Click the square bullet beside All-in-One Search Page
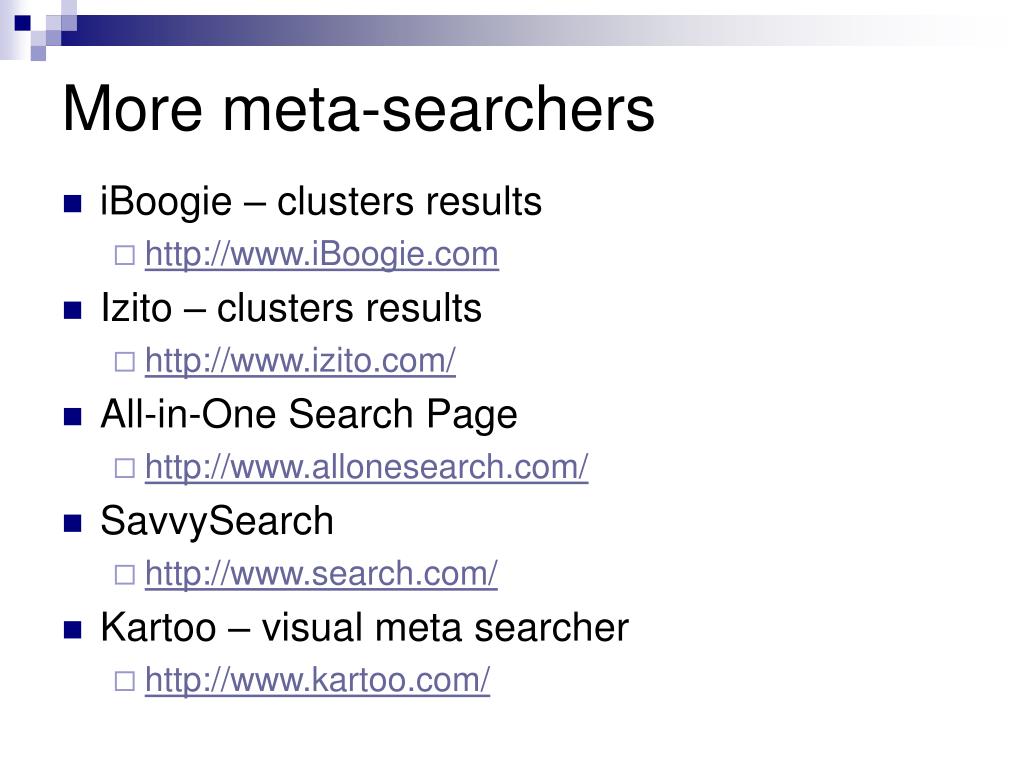 (72, 417)
